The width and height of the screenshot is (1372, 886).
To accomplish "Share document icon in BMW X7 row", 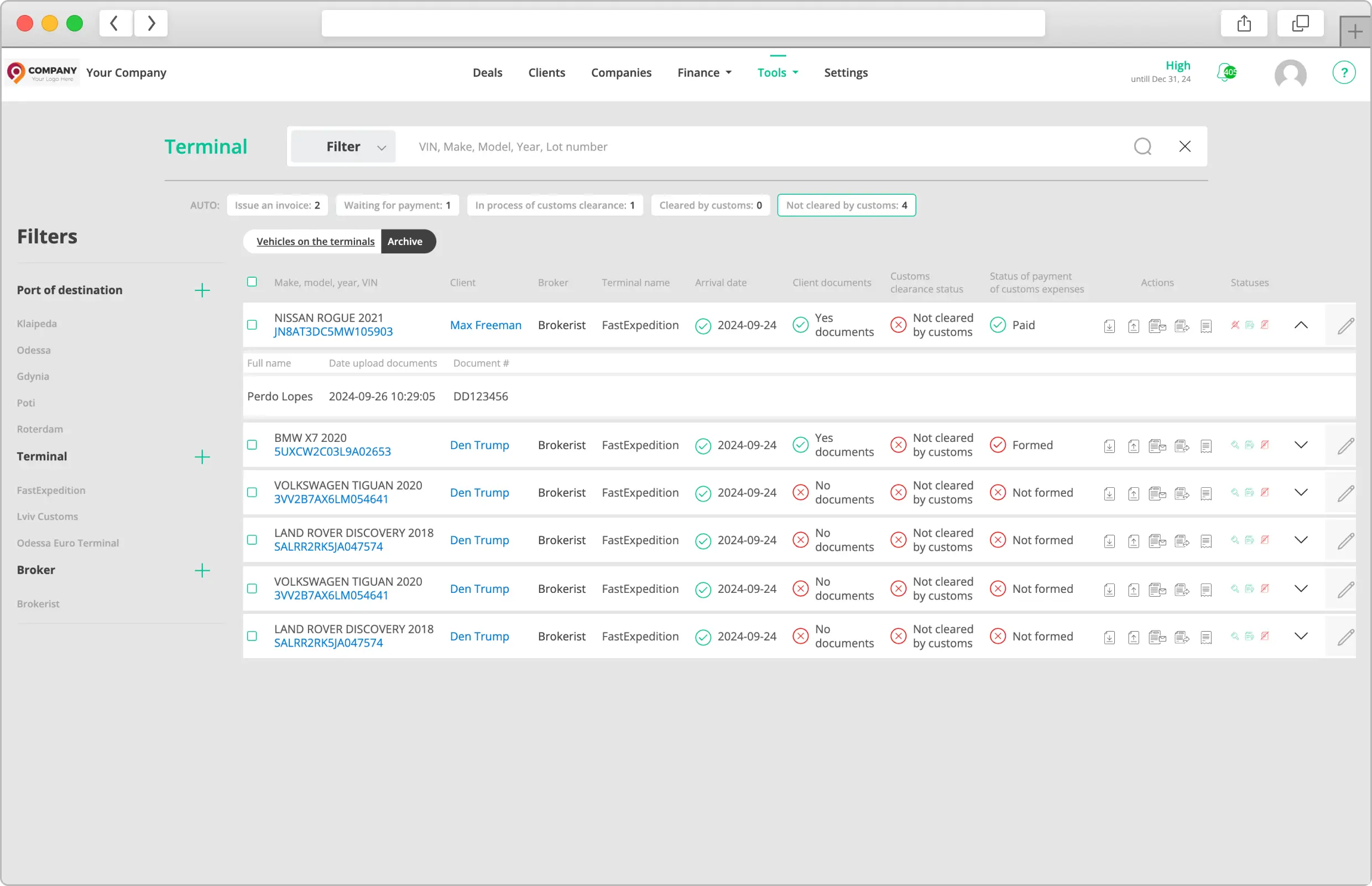I will click(1182, 446).
